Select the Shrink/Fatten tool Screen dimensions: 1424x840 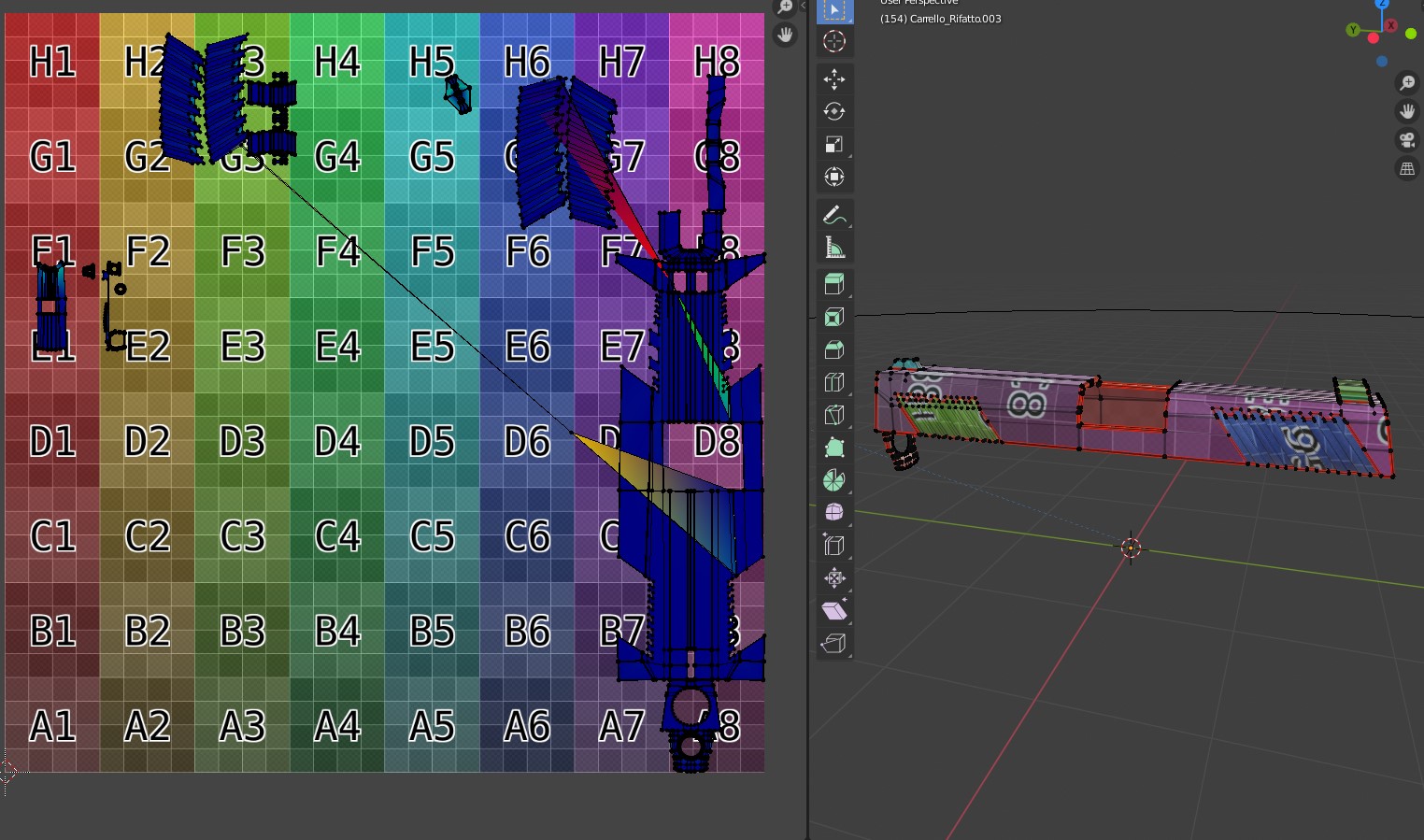pos(834,578)
